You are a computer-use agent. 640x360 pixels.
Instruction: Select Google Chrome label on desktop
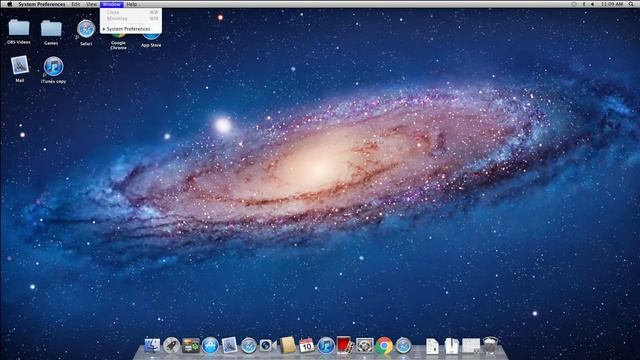tap(118, 45)
